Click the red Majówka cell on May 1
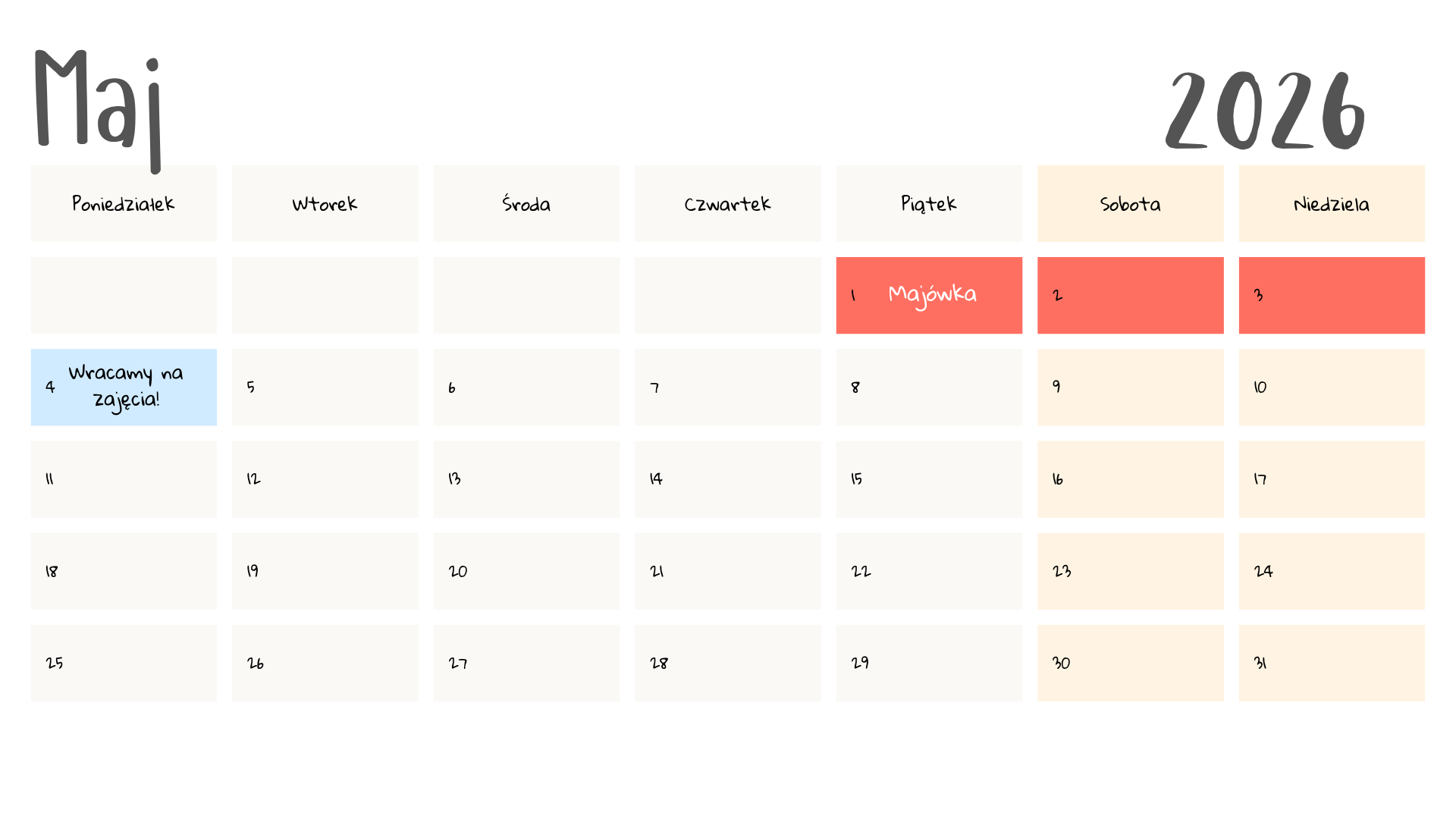This screenshot has width=1456, height=819. point(929,295)
